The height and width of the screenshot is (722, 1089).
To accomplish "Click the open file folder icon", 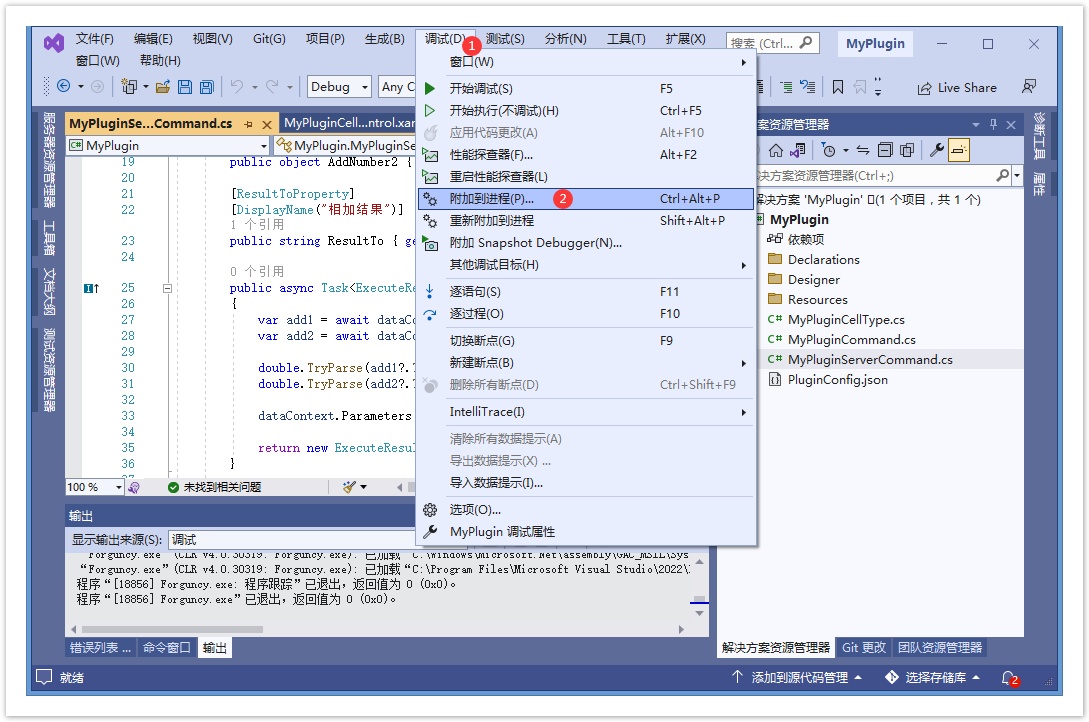I will click(163, 87).
